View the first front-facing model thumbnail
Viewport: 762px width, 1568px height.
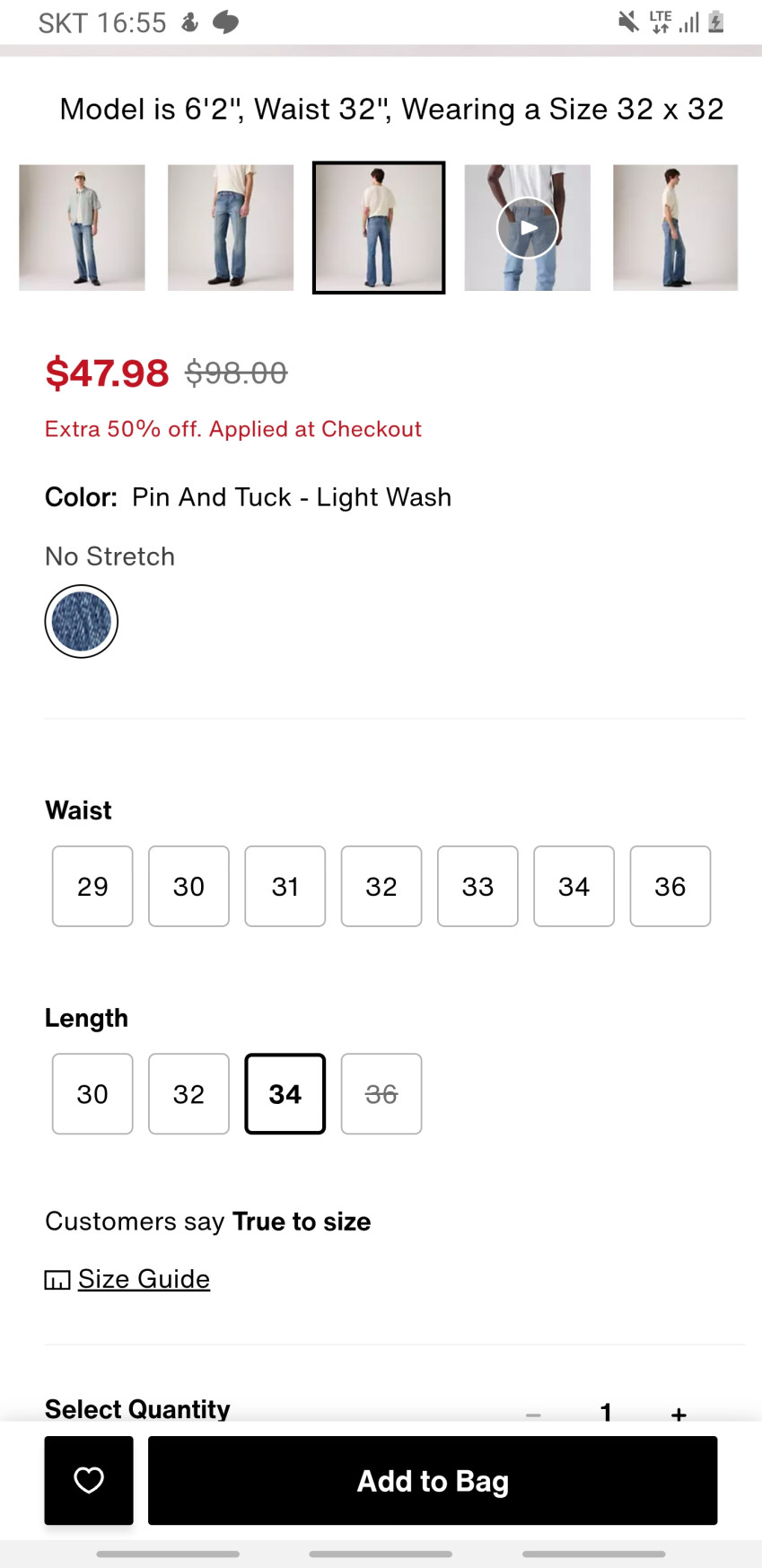(x=82, y=228)
